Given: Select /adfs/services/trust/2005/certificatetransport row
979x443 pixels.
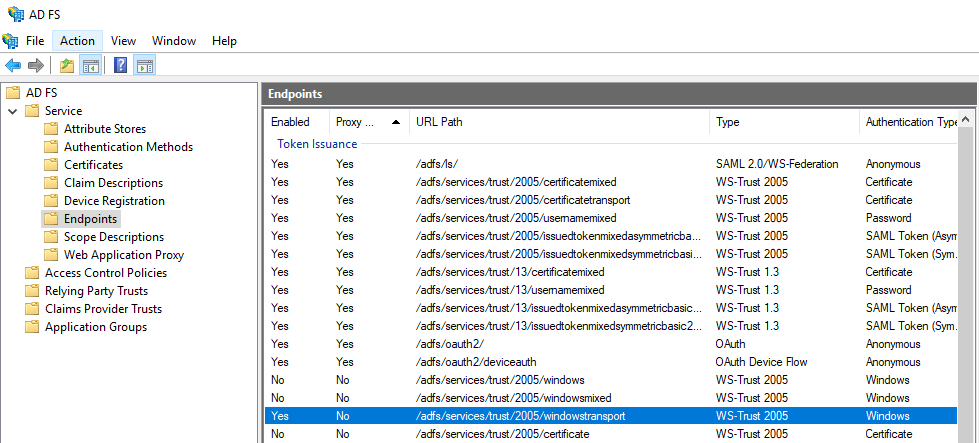Looking at the screenshot, I should [611, 200].
